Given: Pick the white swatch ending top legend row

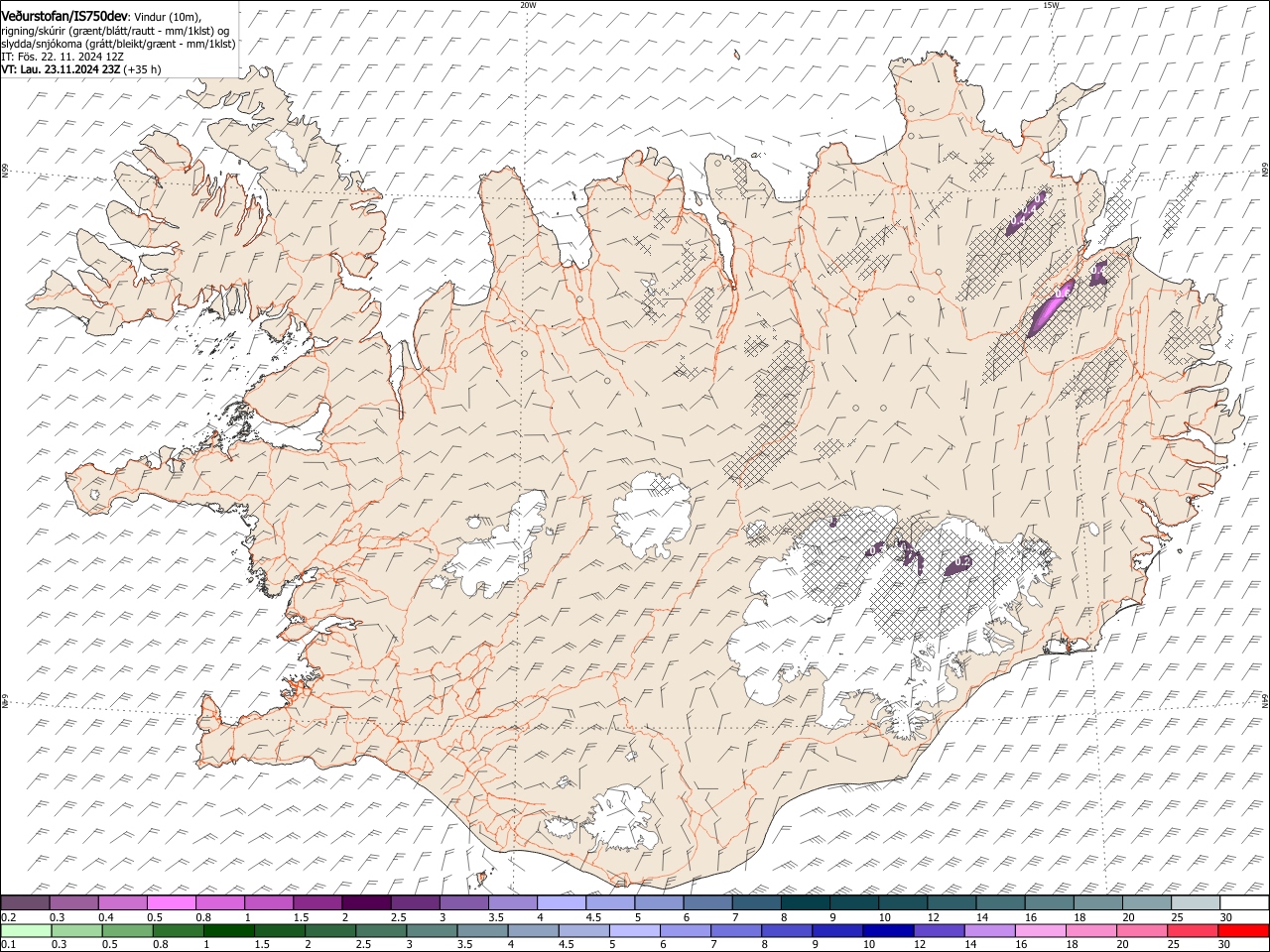Looking at the screenshot, I should (1244, 903).
